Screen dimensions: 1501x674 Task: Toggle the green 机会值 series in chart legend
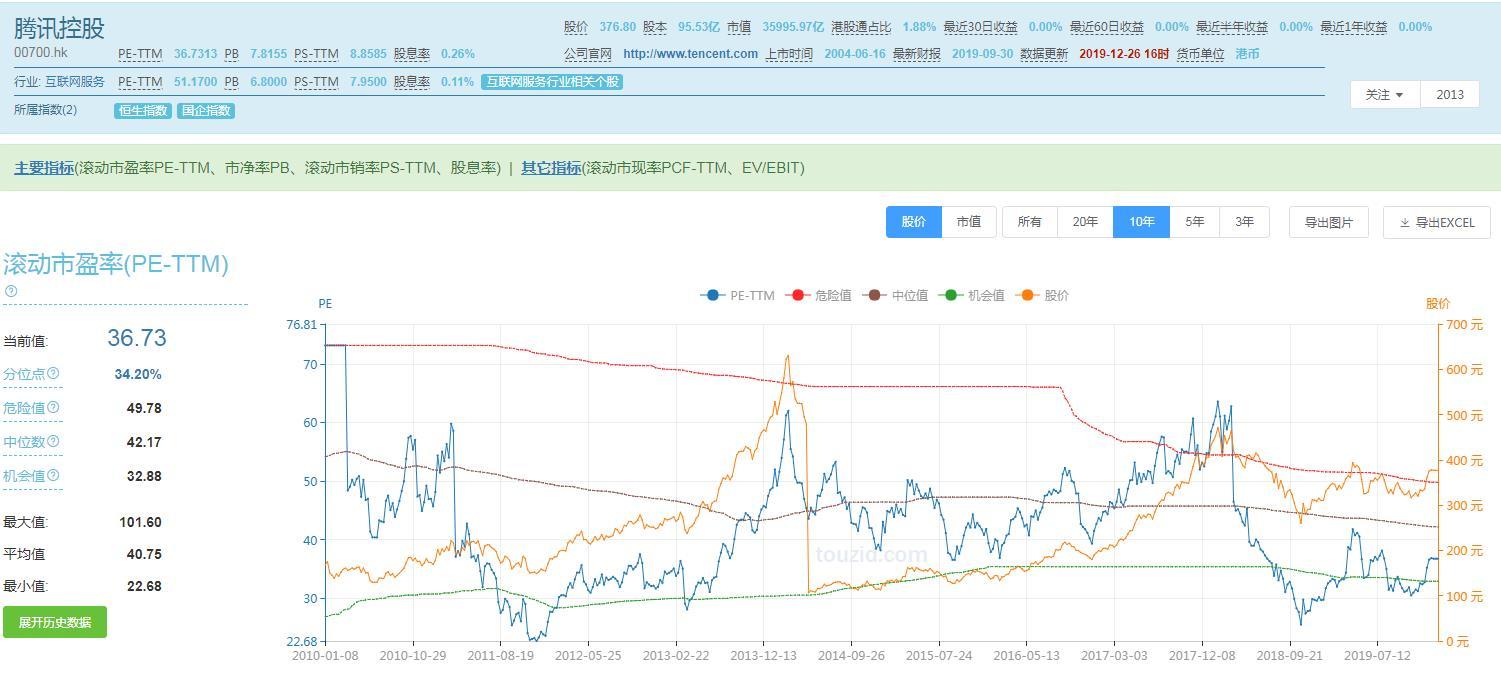972,295
